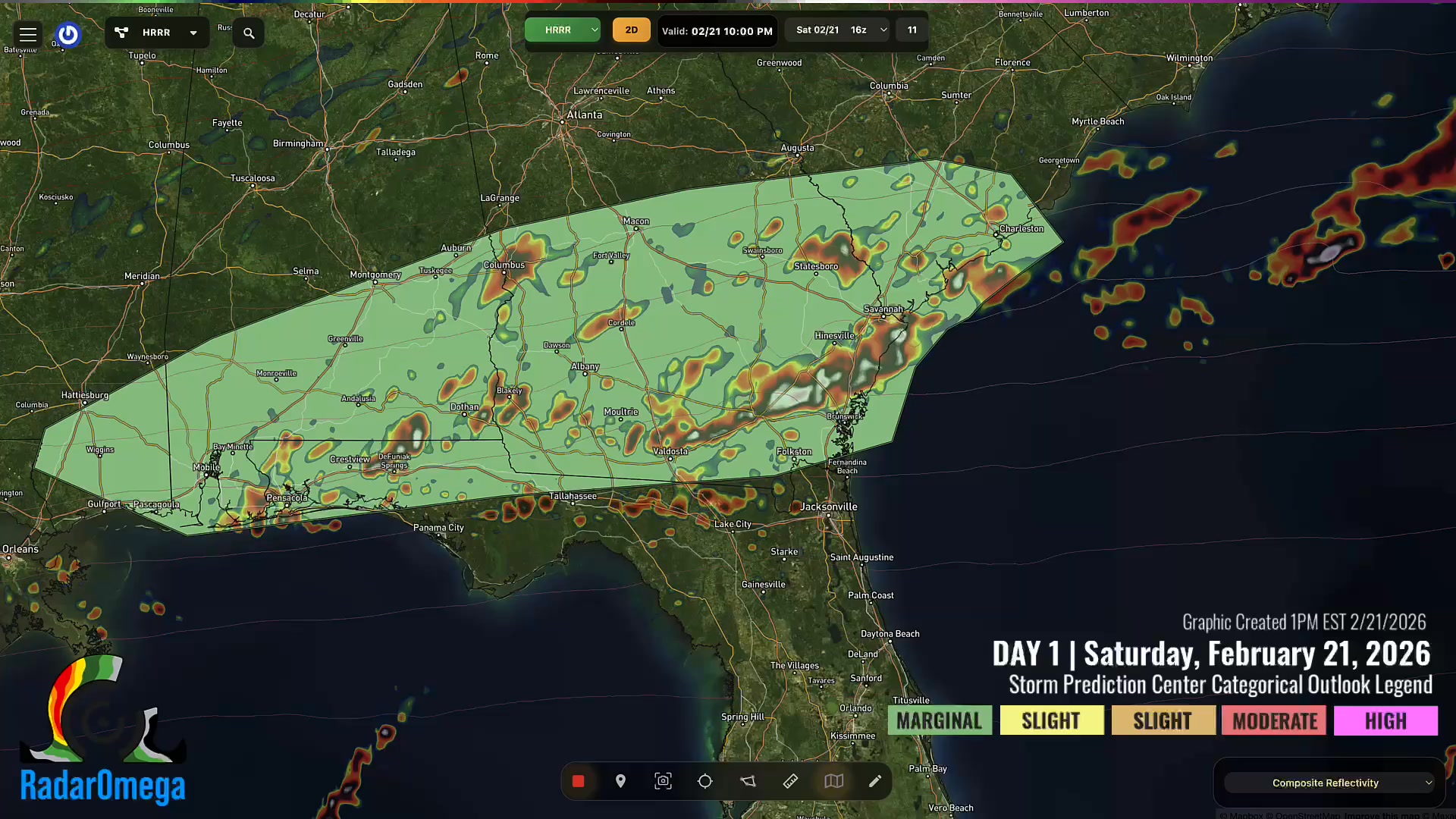1456x819 pixels.
Task: Activate the crosshair locate-me tool
Action: pyautogui.click(x=705, y=781)
